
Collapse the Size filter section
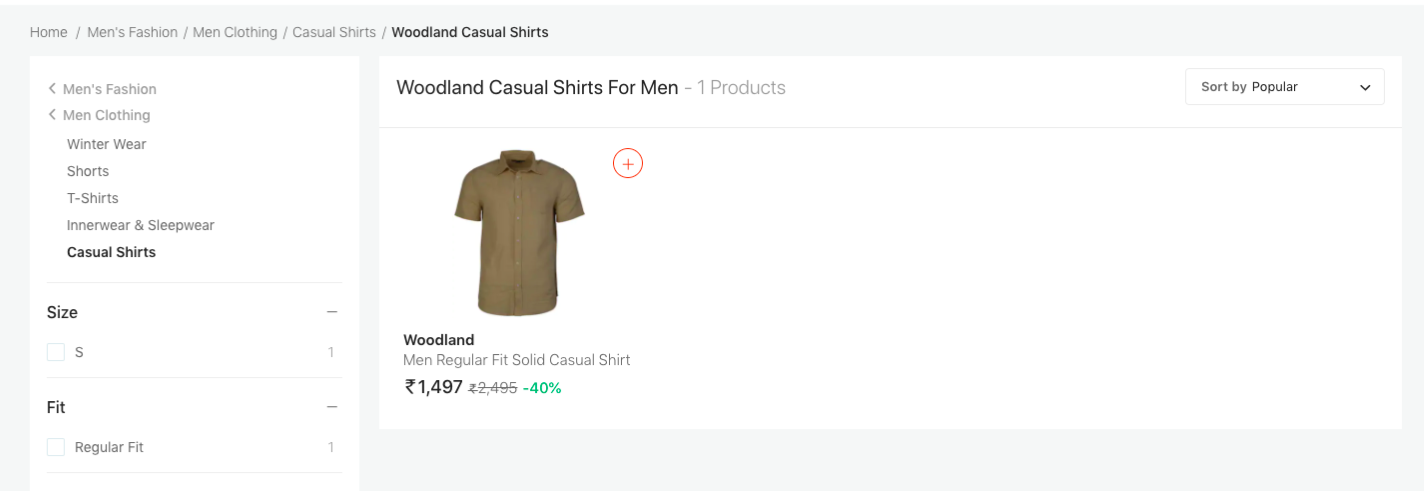coord(332,312)
